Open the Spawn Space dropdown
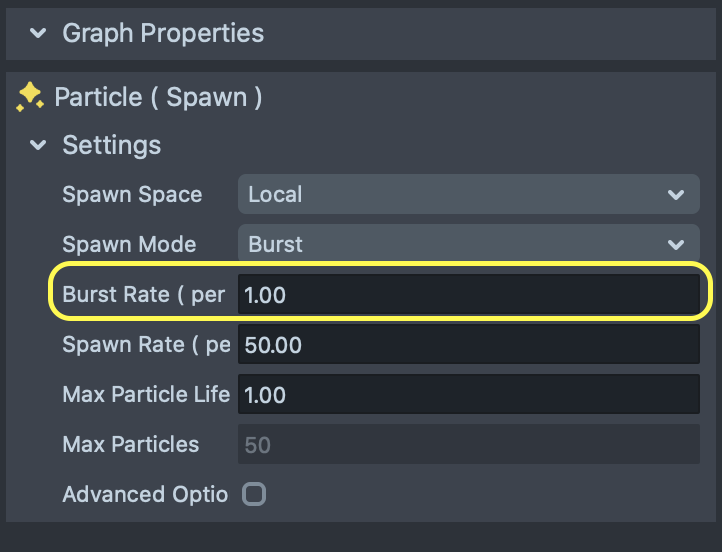The height and width of the screenshot is (552, 722). click(467, 194)
